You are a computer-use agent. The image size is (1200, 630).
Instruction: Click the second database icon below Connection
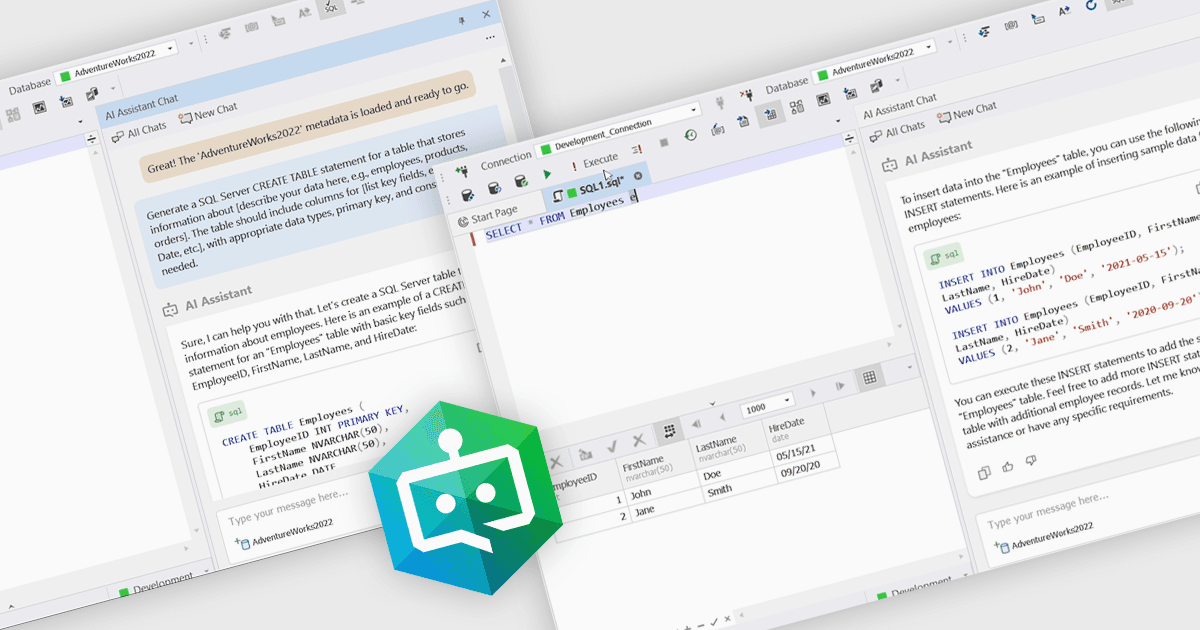[x=493, y=188]
